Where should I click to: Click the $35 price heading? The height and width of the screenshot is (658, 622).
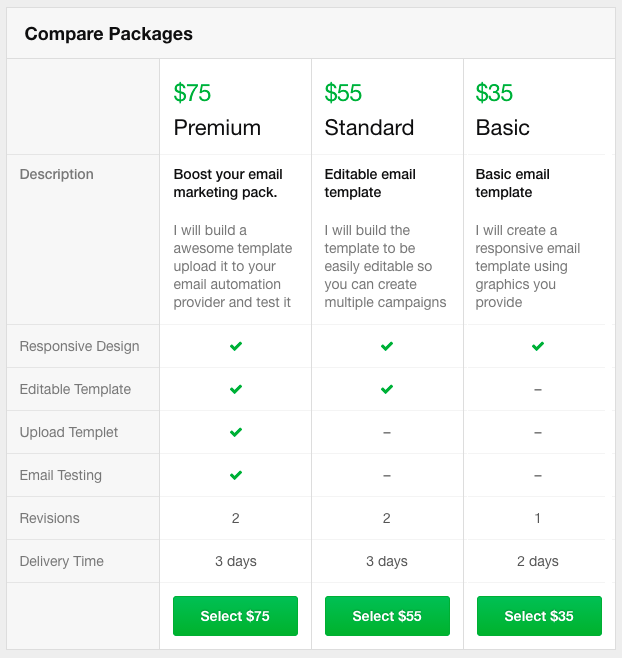point(495,93)
